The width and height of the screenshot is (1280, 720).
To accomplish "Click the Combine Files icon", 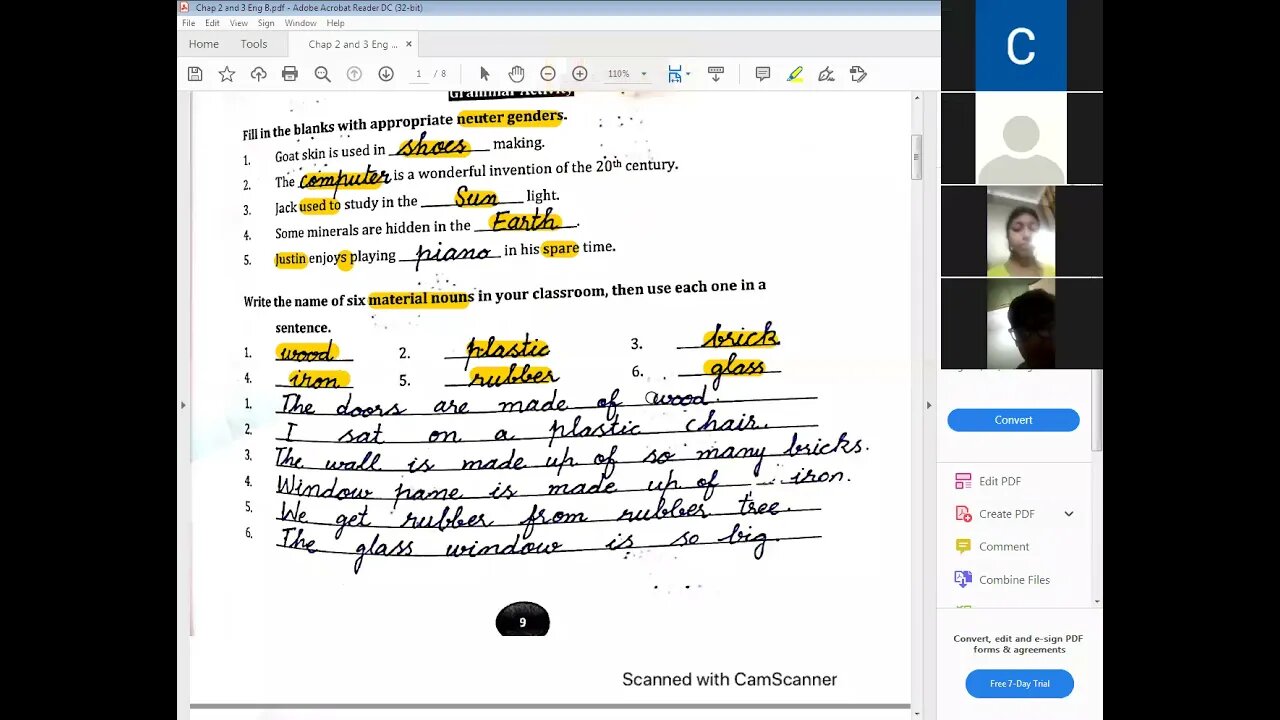I will [x=963, y=580].
